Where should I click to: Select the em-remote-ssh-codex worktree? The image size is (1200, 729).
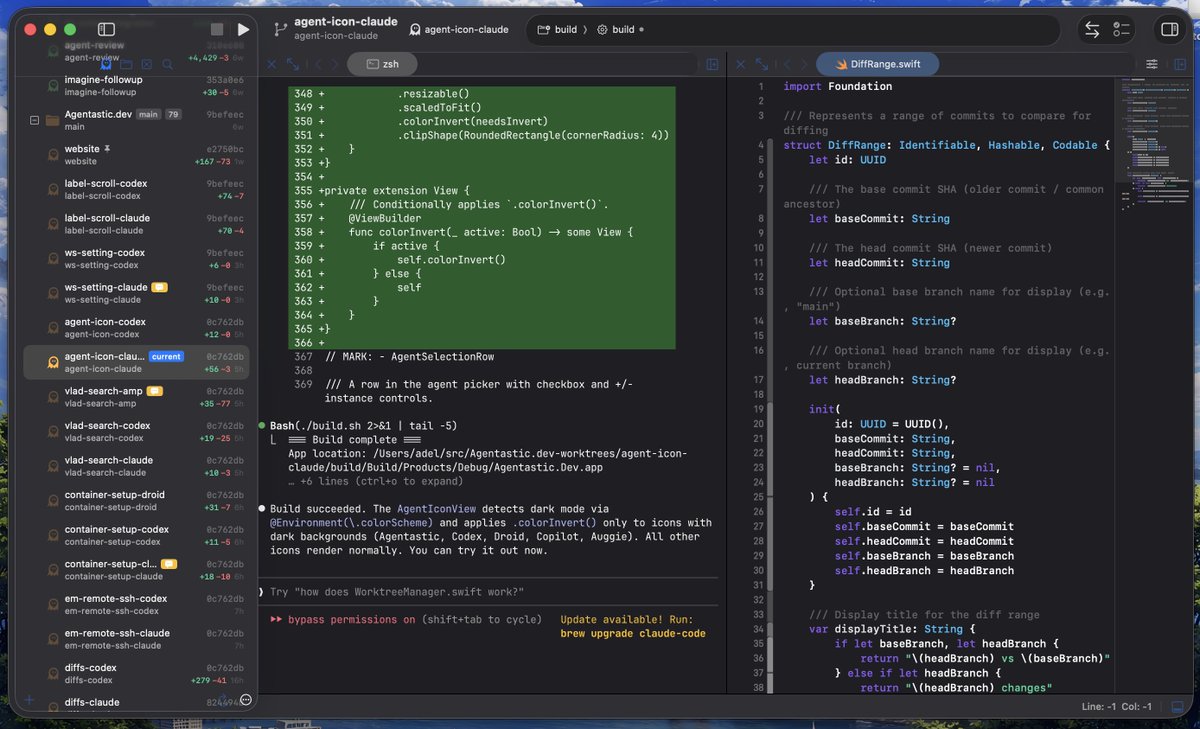pos(136,604)
